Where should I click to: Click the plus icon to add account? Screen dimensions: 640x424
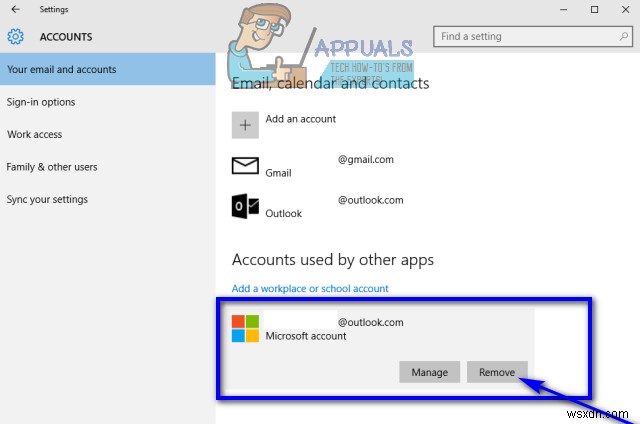coord(245,125)
